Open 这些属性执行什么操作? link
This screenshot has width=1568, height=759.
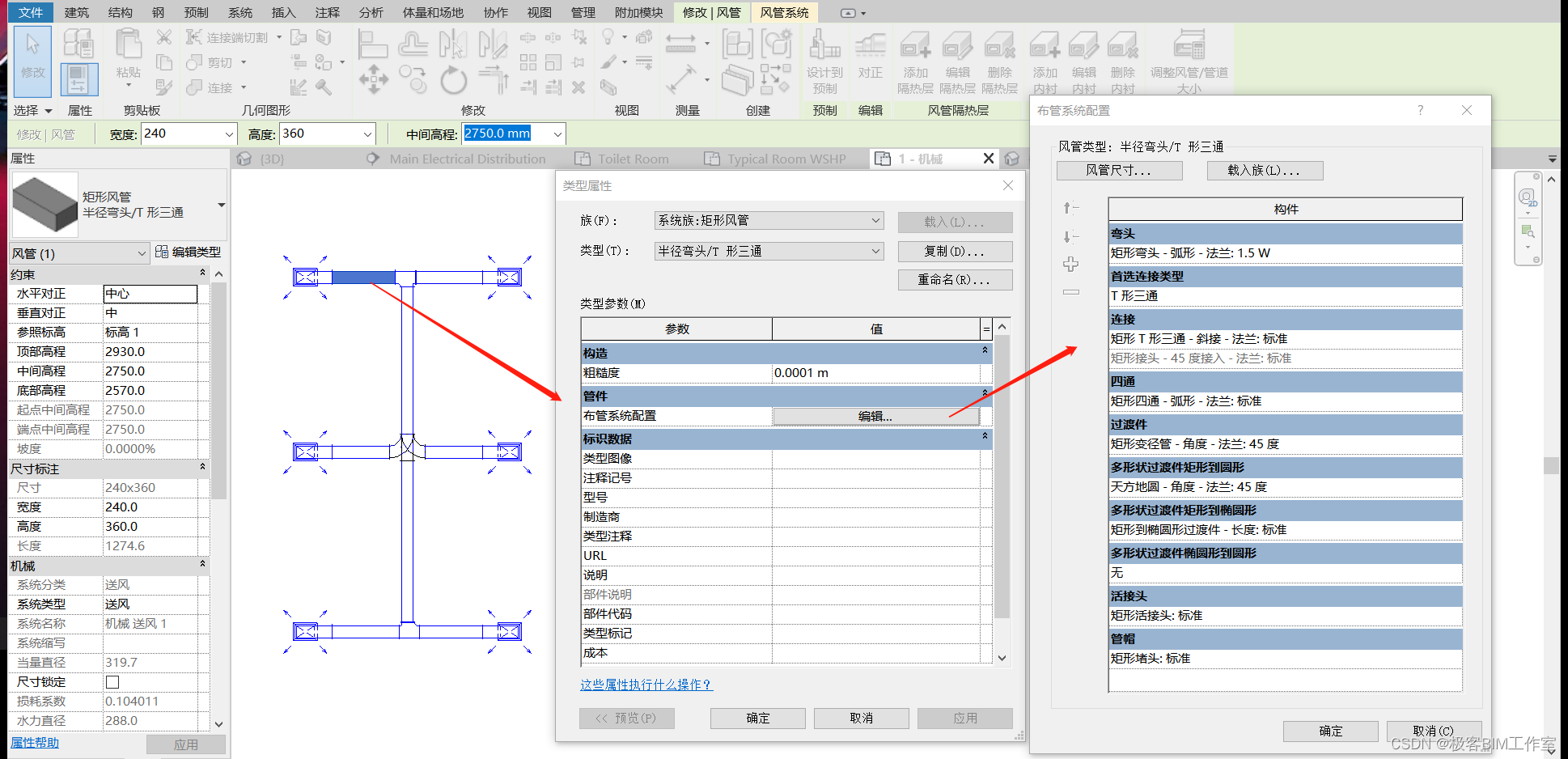click(x=646, y=685)
